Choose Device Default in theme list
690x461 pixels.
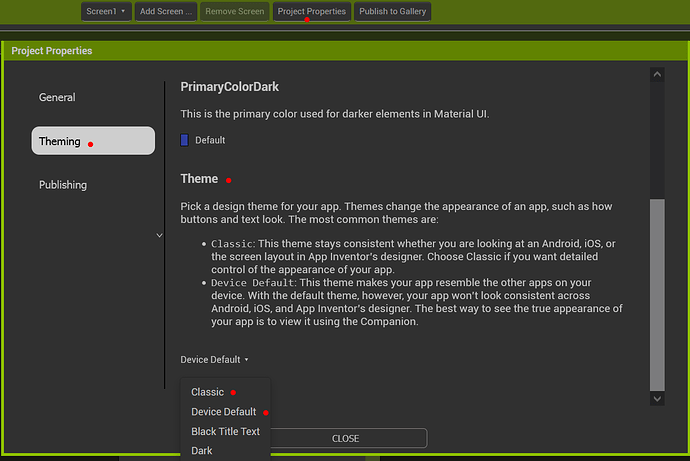[224, 412]
